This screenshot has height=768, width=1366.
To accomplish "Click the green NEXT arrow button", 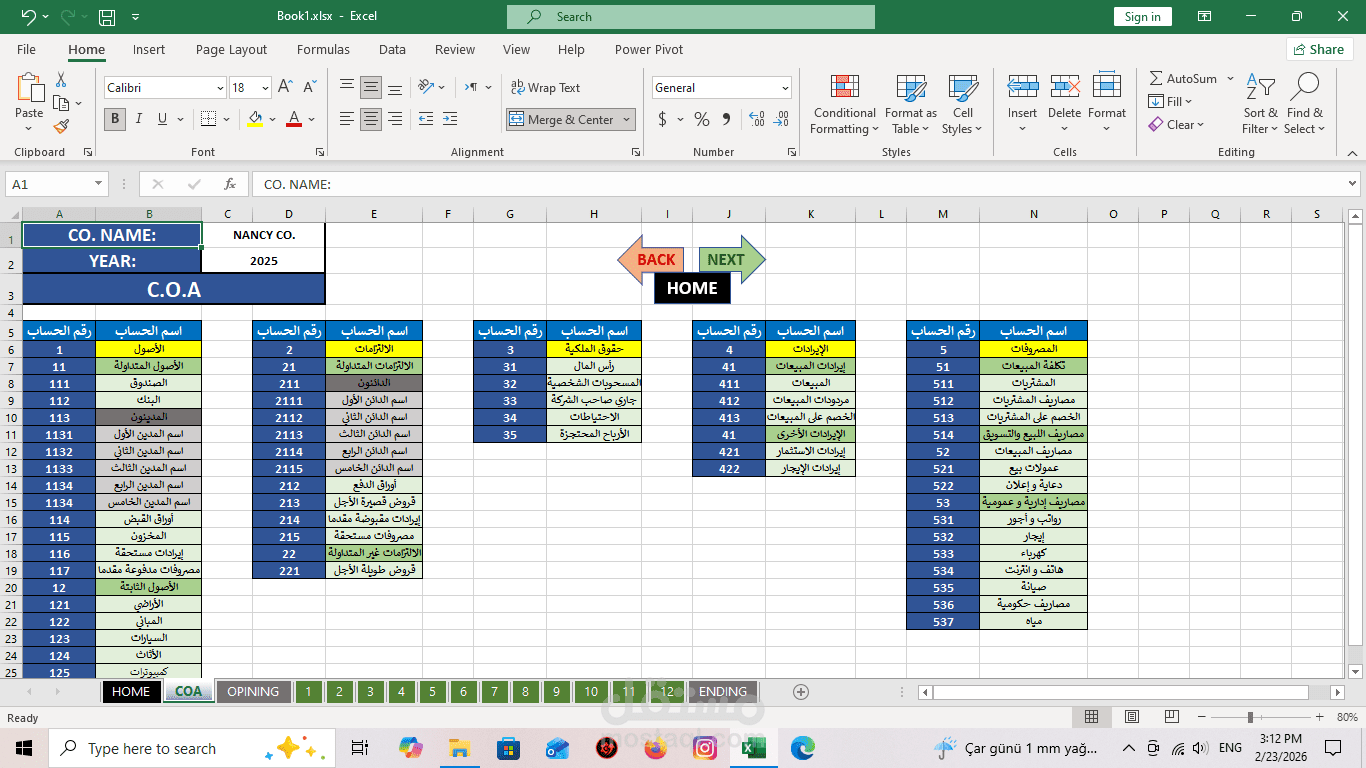I will coord(731,260).
